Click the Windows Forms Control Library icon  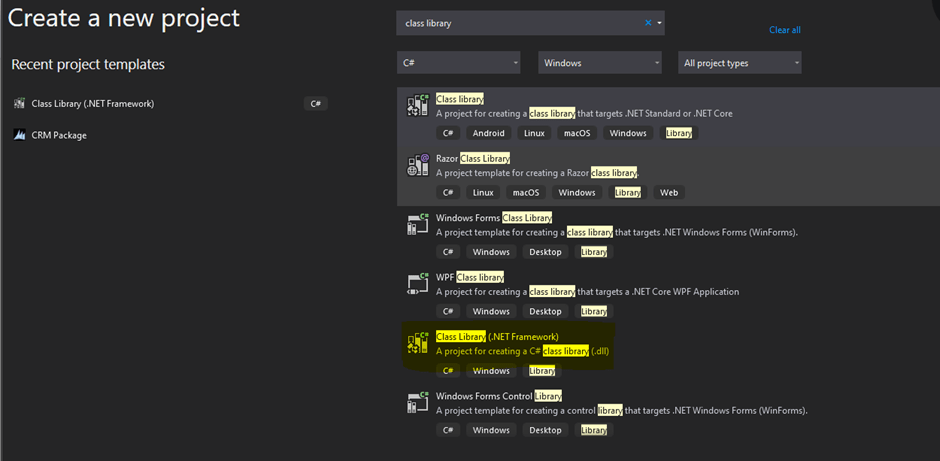click(417, 403)
